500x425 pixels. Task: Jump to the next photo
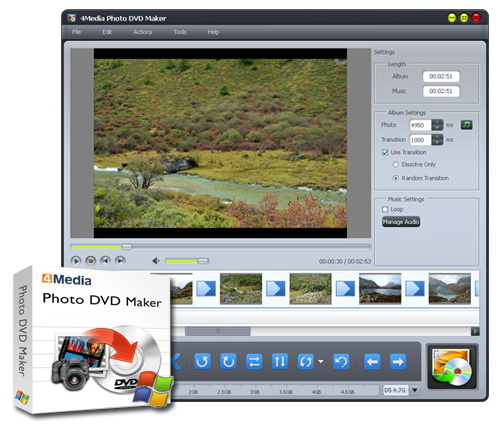120,261
